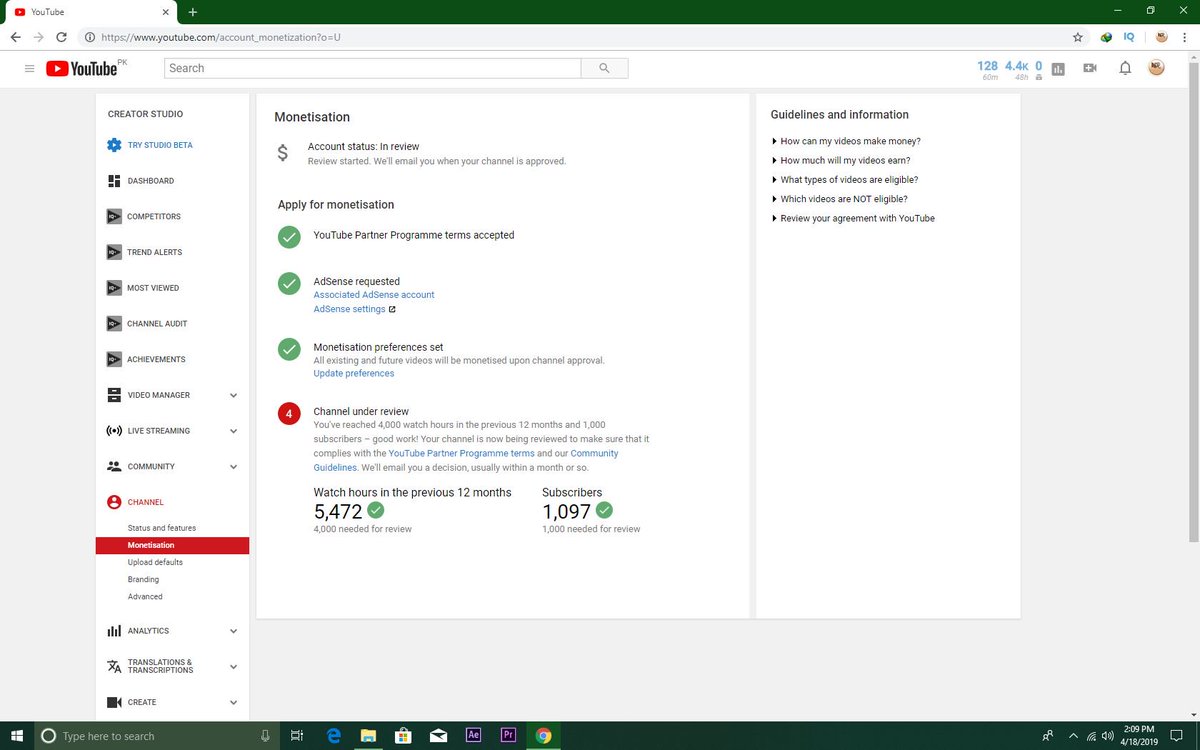This screenshot has height=750, width=1200.
Task: Open the YouTube hamburger guide menu
Action: coord(29,68)
